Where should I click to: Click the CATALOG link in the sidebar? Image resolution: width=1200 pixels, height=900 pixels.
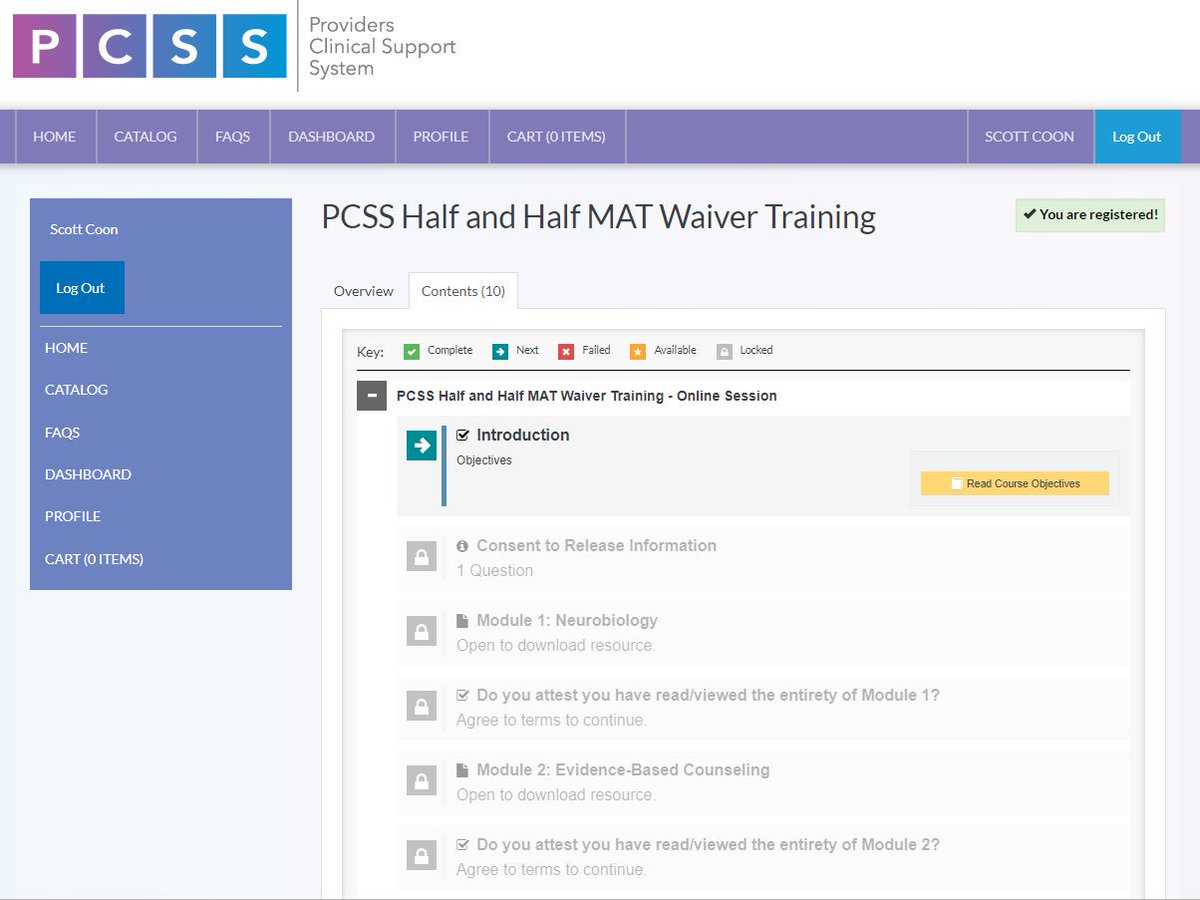76,390
